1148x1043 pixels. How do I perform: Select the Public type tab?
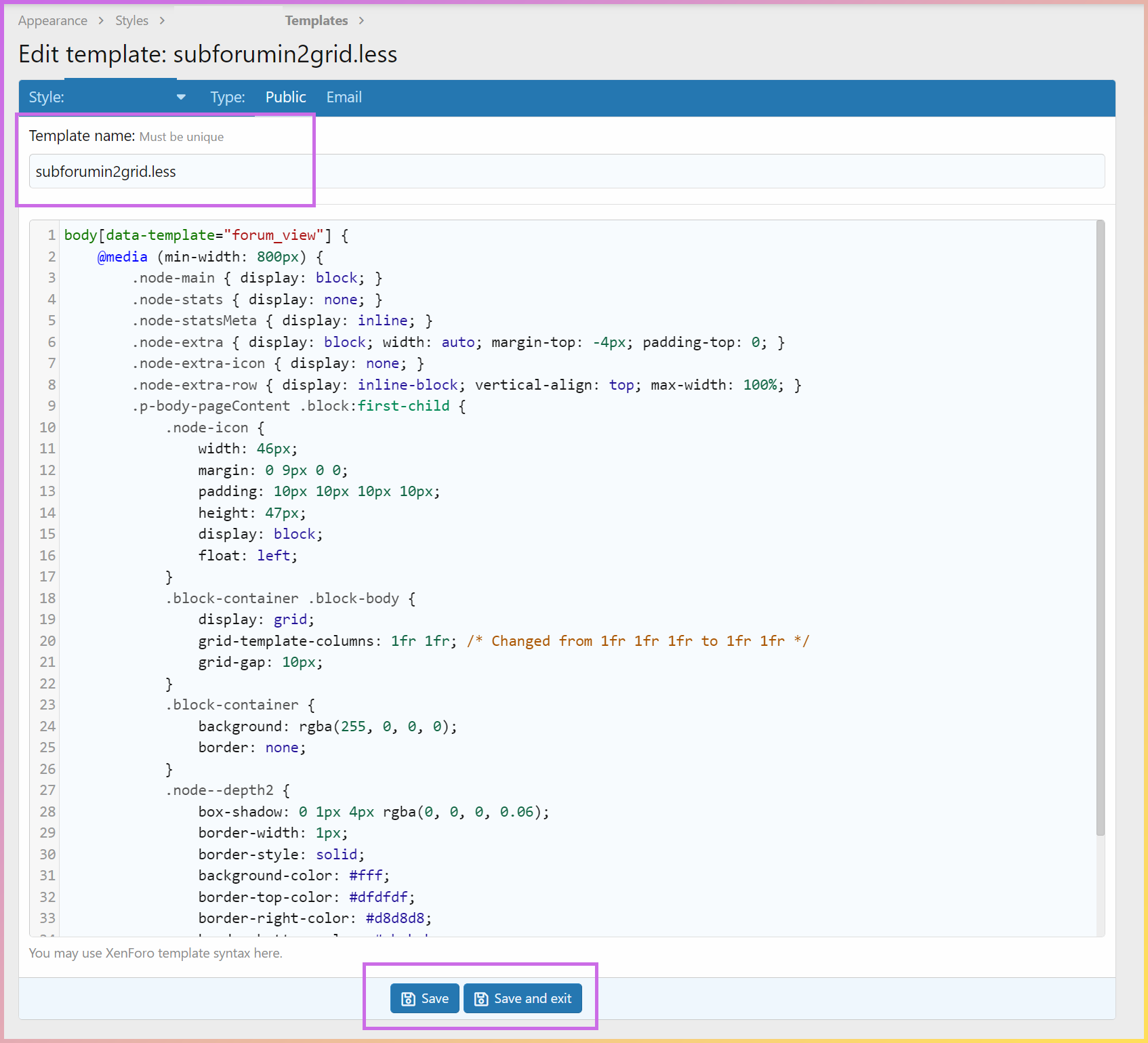click(285, 97)
